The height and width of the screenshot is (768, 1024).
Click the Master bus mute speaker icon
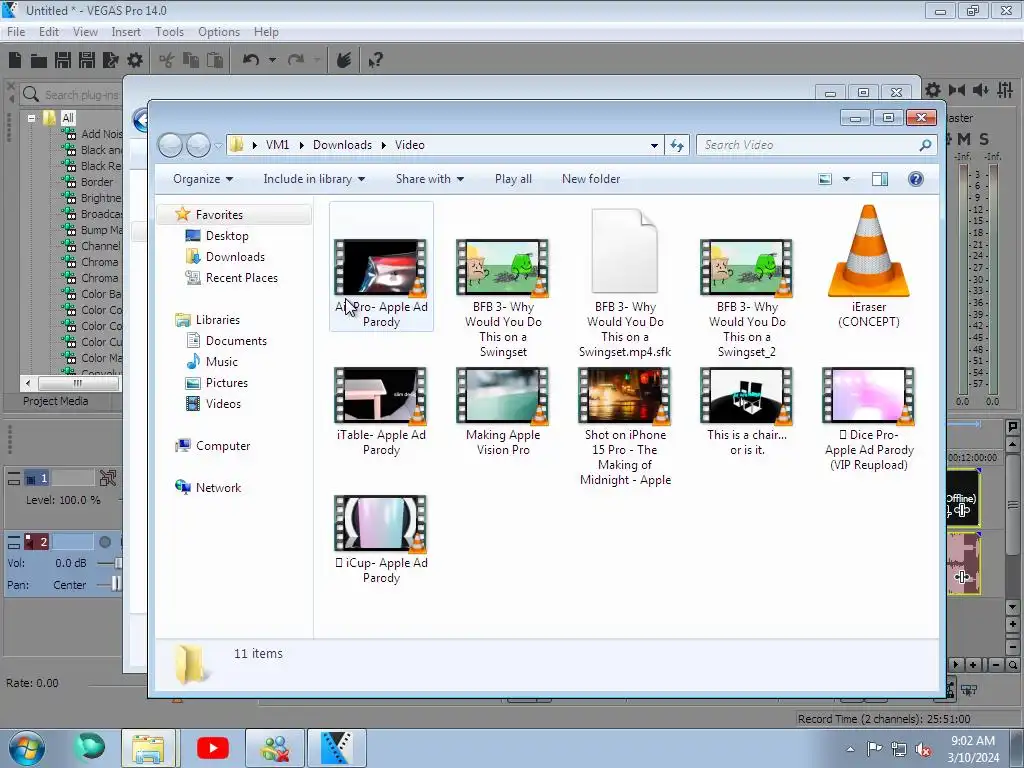pos(980,90)
